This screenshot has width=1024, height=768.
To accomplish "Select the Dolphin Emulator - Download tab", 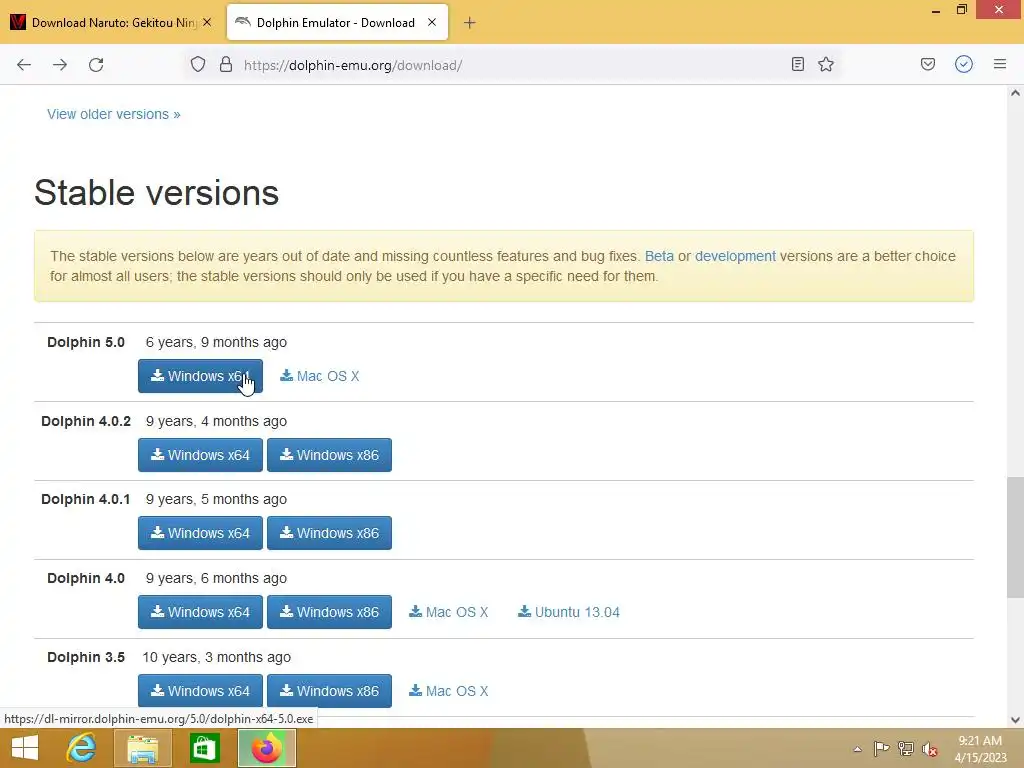I will tap(336, 22).
